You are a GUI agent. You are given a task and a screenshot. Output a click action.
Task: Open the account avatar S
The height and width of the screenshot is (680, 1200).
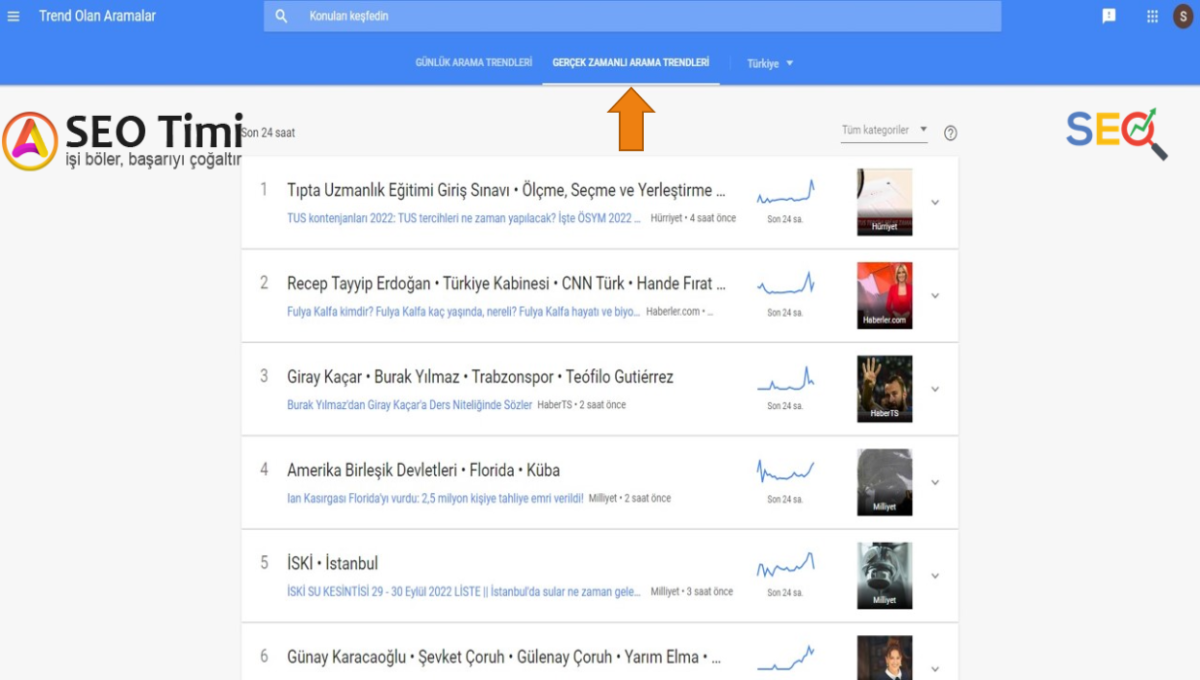(x=1183, y=16)
